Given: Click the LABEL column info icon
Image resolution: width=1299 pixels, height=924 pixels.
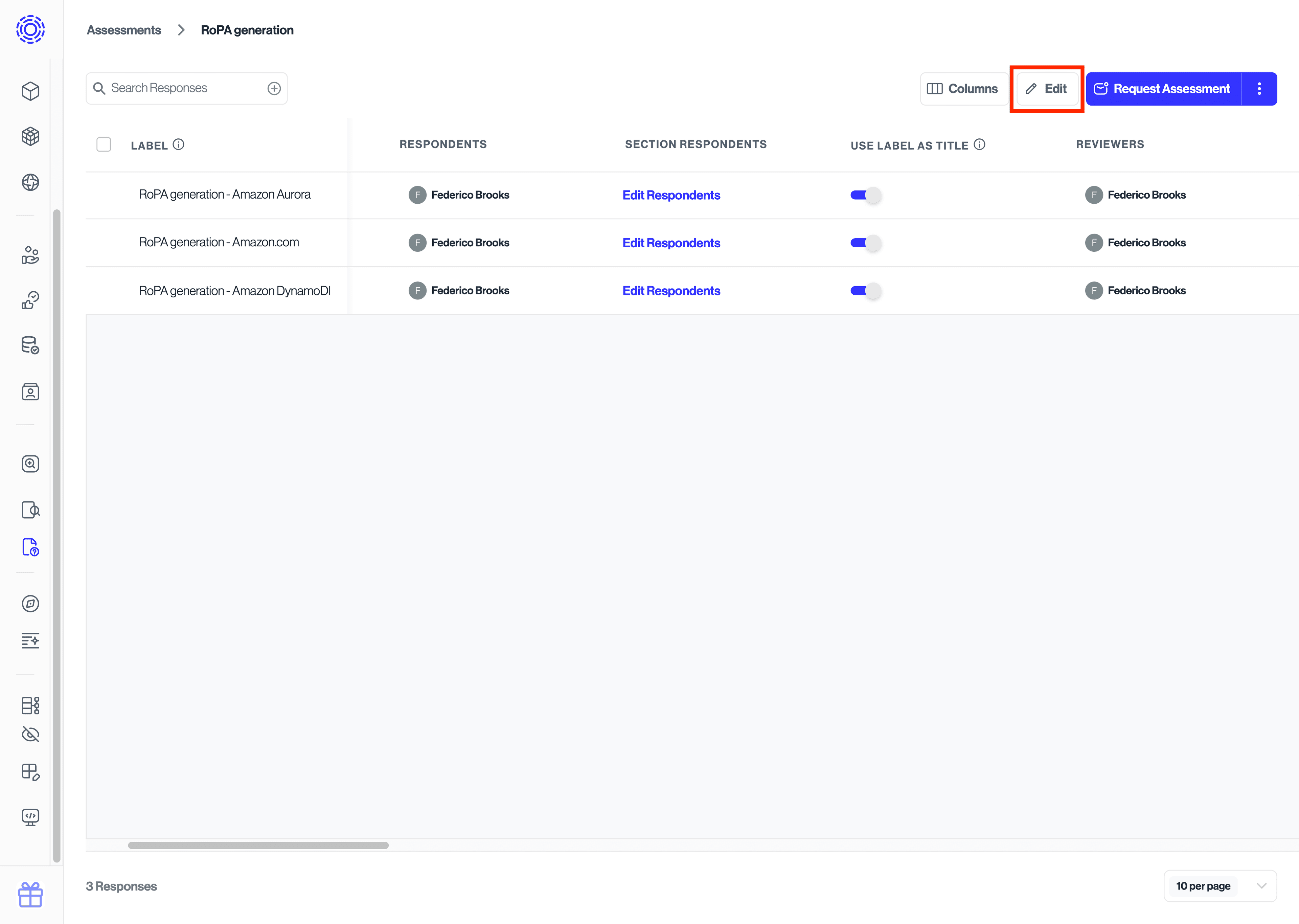Looking at the screenshot, I should click(x=179, y=144).
